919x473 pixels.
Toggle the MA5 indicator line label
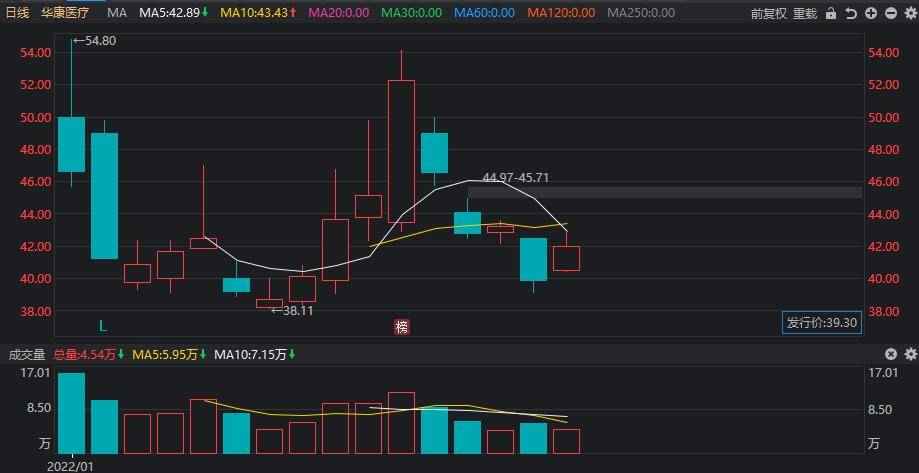pos(174,13)
